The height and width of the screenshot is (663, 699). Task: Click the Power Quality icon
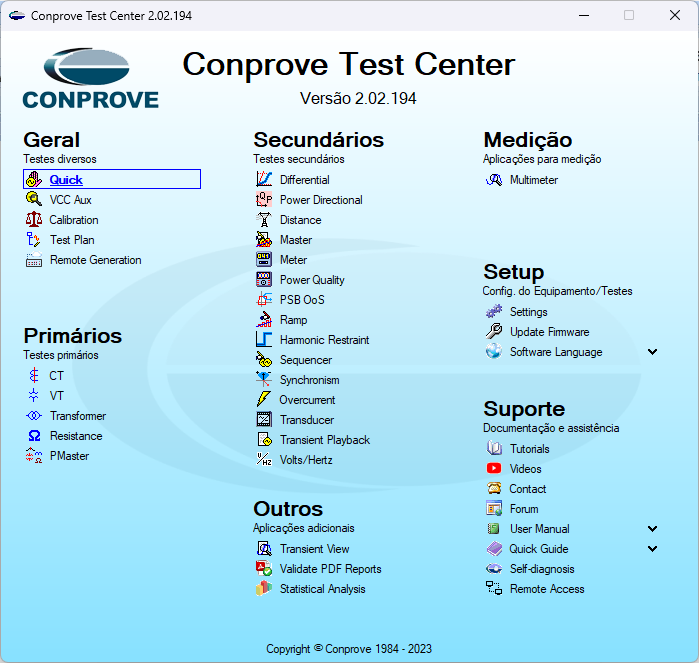point(264,280)
